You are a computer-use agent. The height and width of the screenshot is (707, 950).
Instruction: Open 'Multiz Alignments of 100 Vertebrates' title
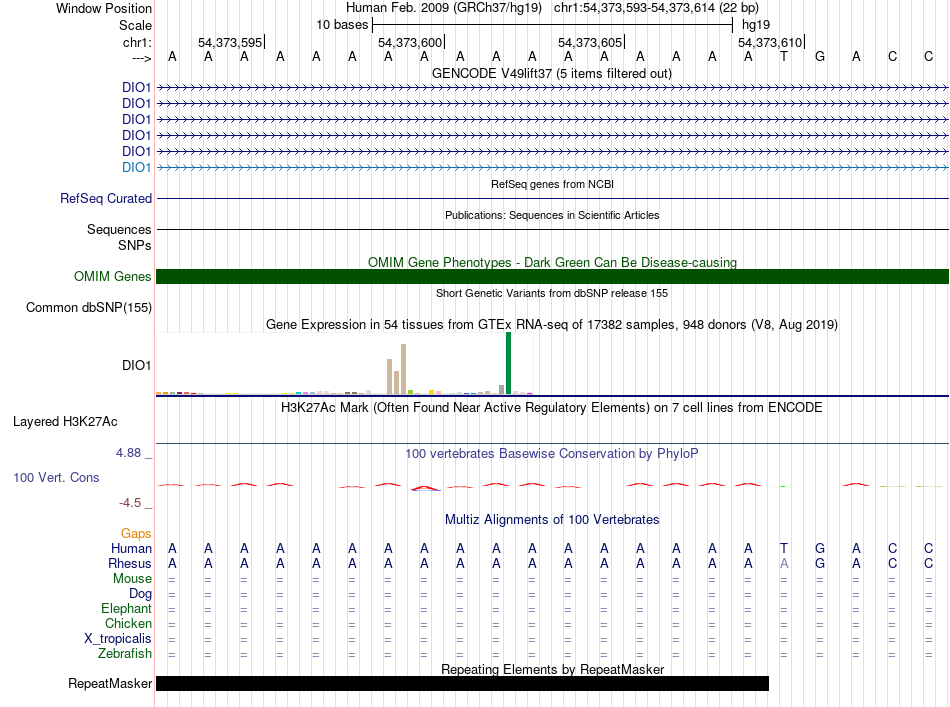551,520
